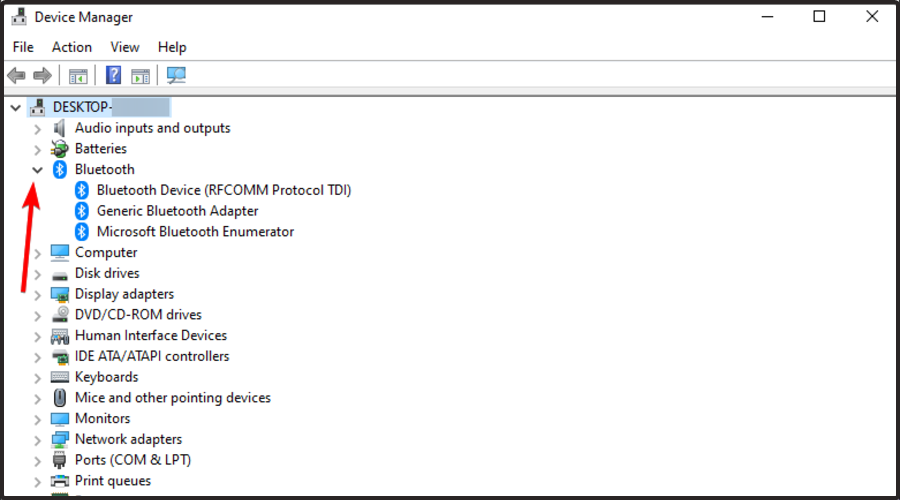
Task: Select Bluetooth Device (RFCOMM Protocol TDI)
Action: pyautogui.click(x=223, y=190)
